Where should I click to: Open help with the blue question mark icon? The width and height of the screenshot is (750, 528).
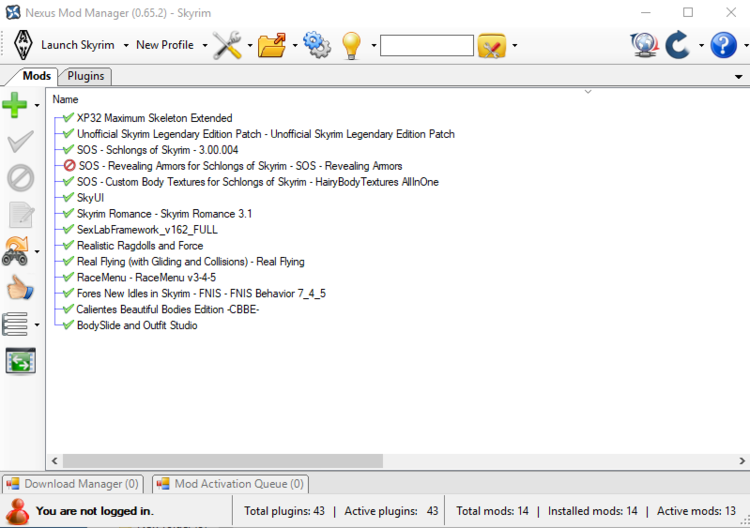coord(723,45)
